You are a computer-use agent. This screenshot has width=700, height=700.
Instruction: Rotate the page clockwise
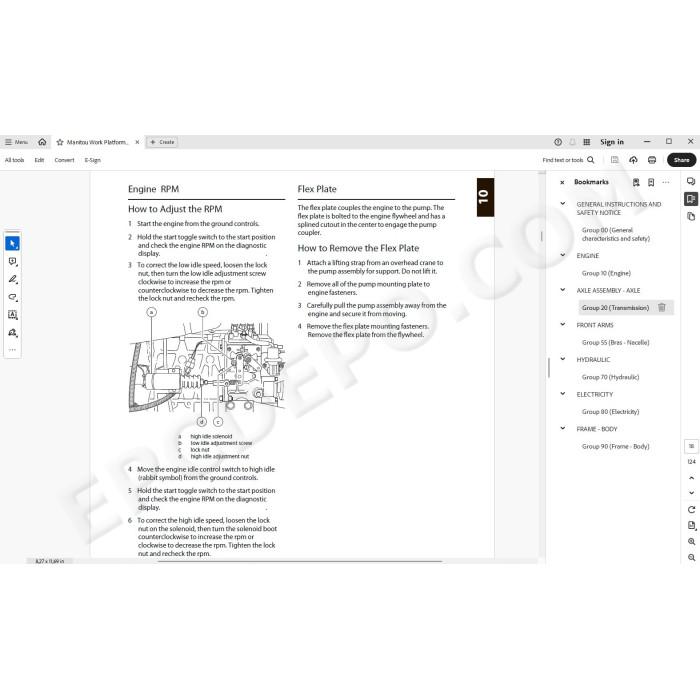coord(691,509)
